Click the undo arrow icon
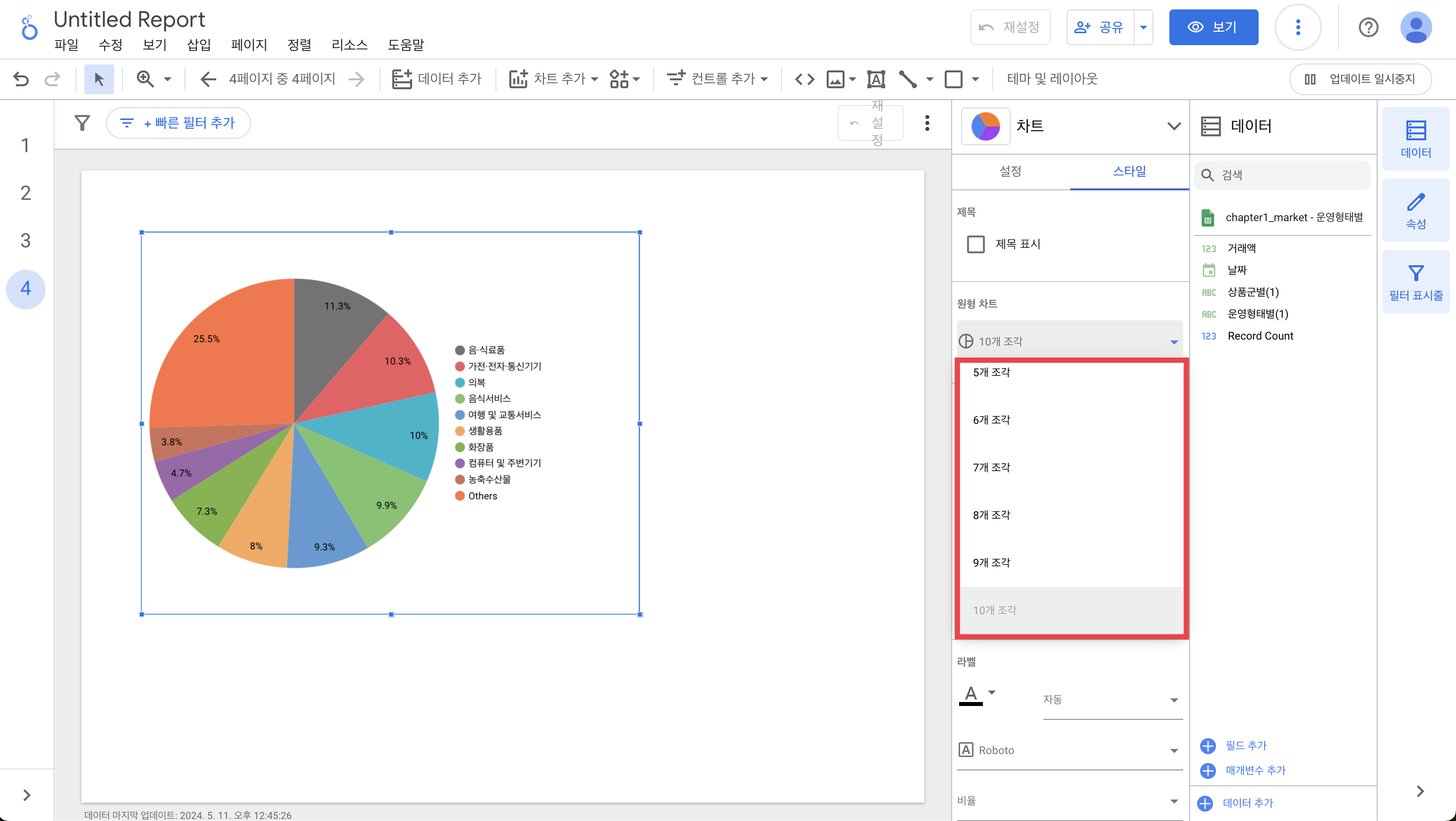1456x821 pixels. 21,78
